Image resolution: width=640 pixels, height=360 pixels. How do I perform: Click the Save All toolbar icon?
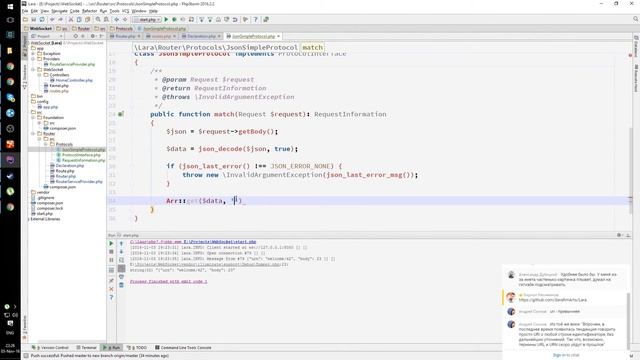(33, 20)
